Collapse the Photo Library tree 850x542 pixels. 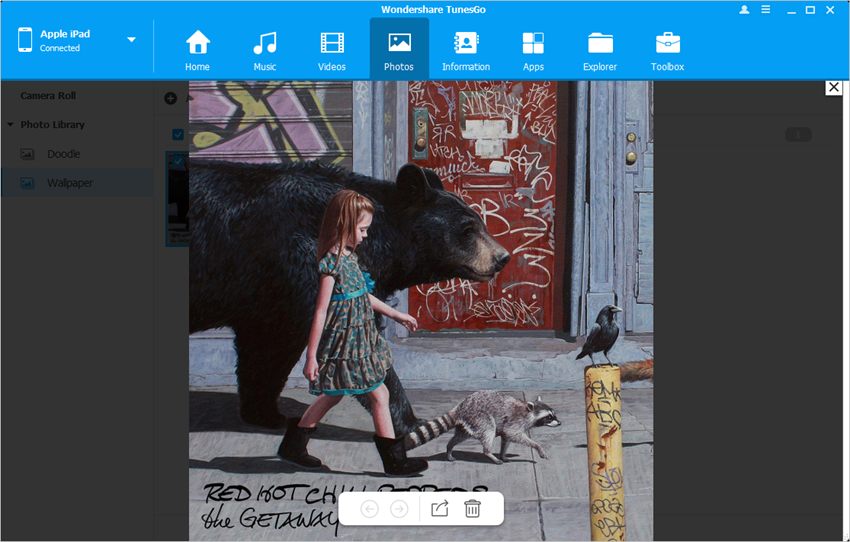(x=10, y=125)
